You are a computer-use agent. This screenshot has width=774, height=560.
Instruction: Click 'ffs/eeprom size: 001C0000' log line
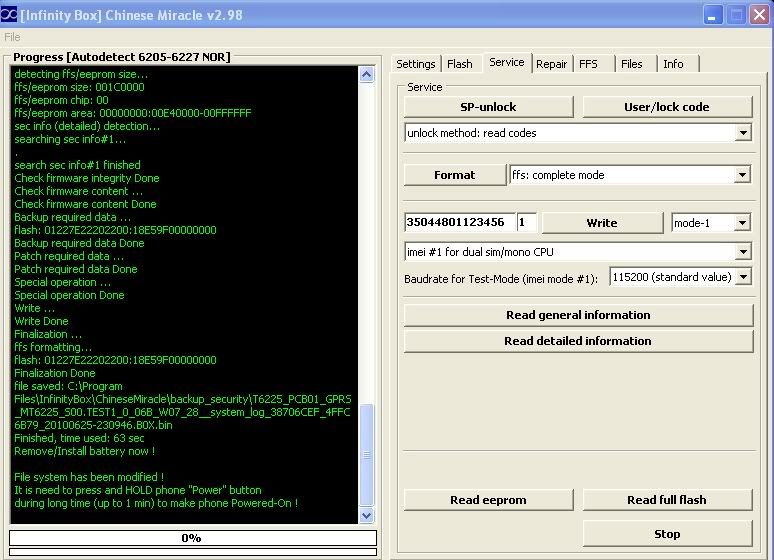click(79, 87)
